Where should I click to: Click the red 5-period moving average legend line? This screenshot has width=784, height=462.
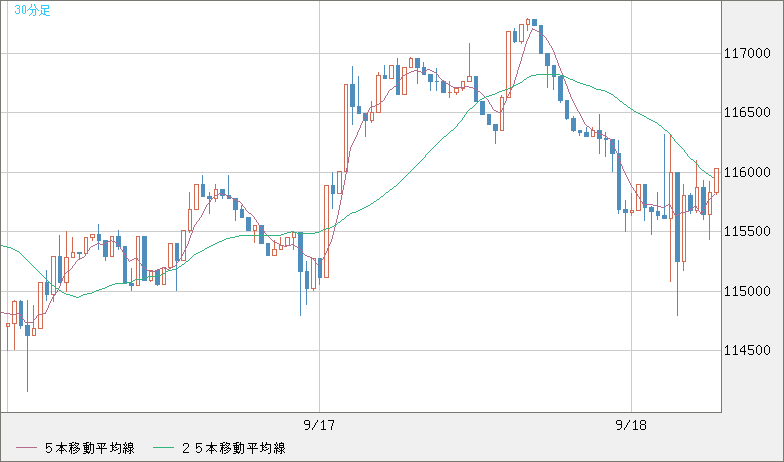pos(26,448)
